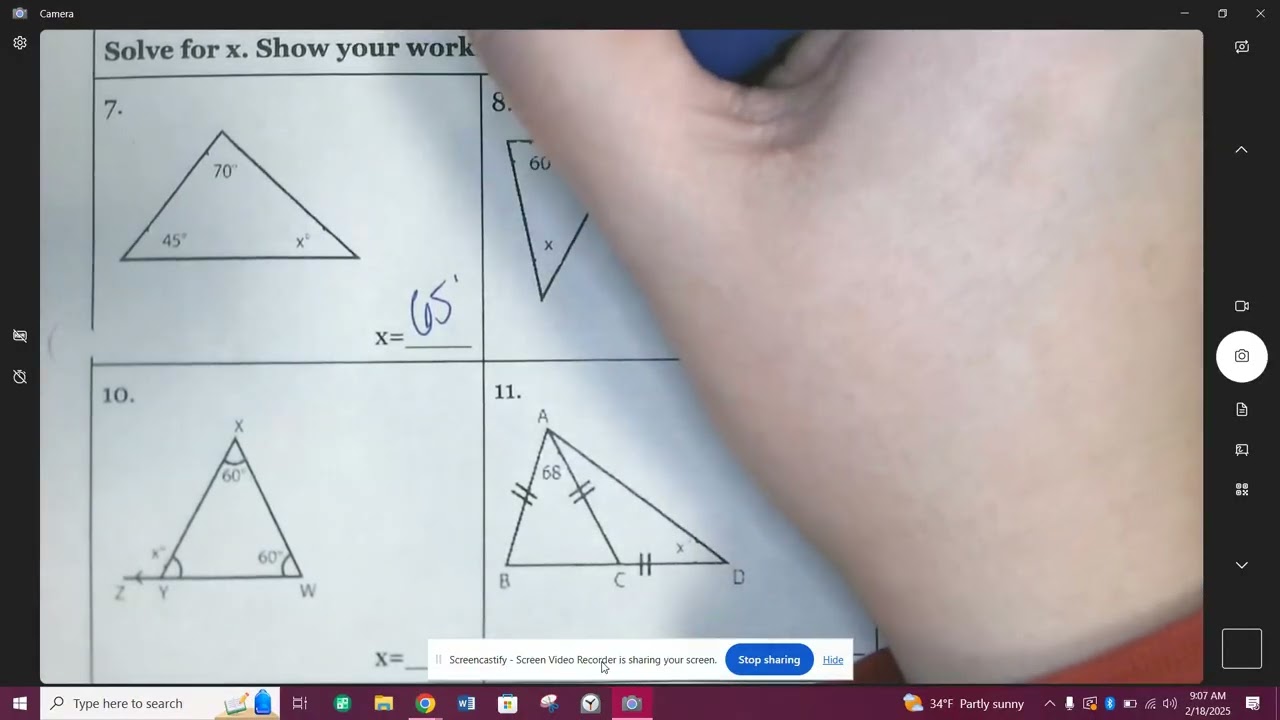Toggle HDR off icon on left sidebar
1280x720 pixels.
[x=19, y=336]
